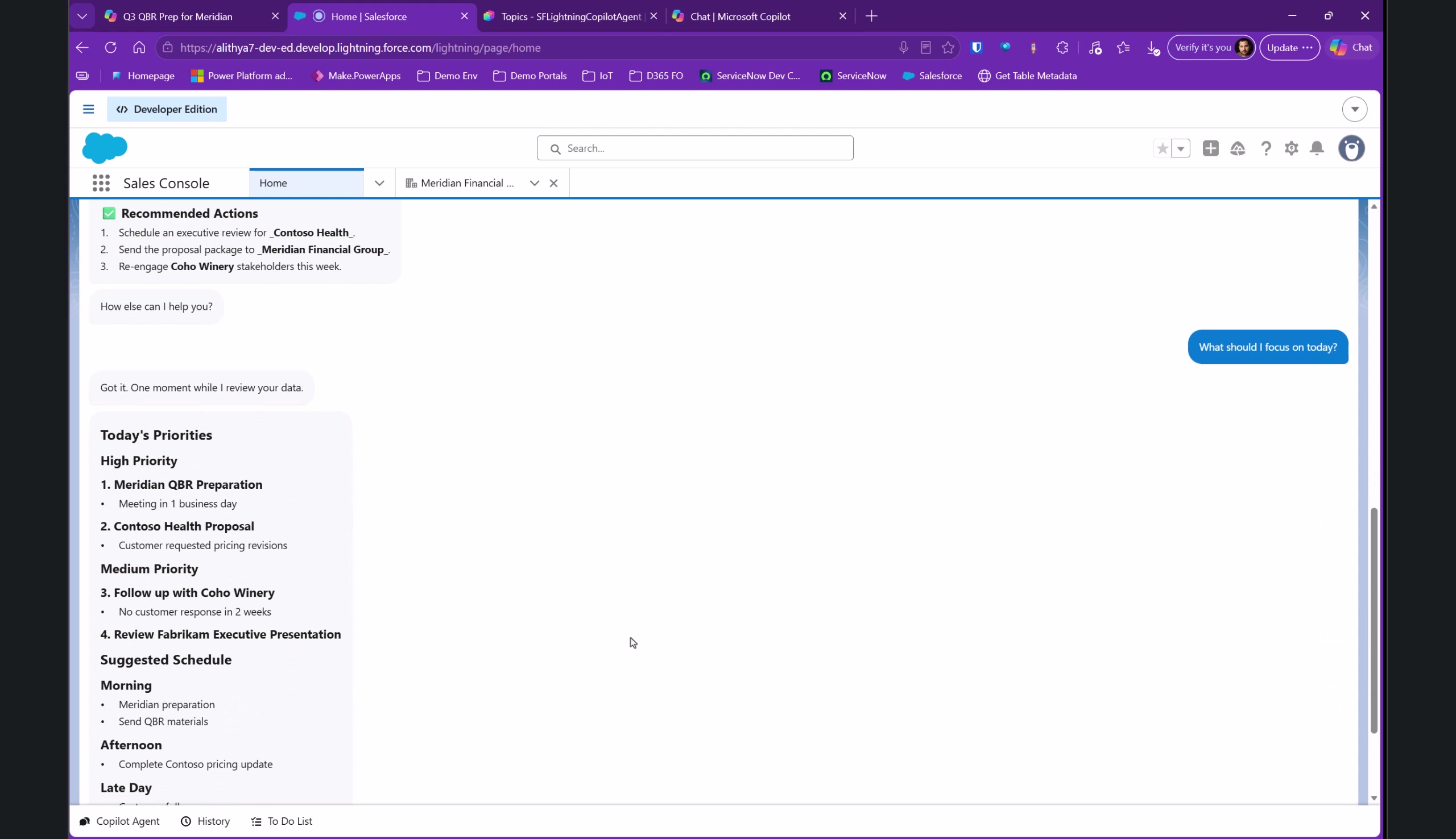Expand the IoT bookmark folder

597,76
